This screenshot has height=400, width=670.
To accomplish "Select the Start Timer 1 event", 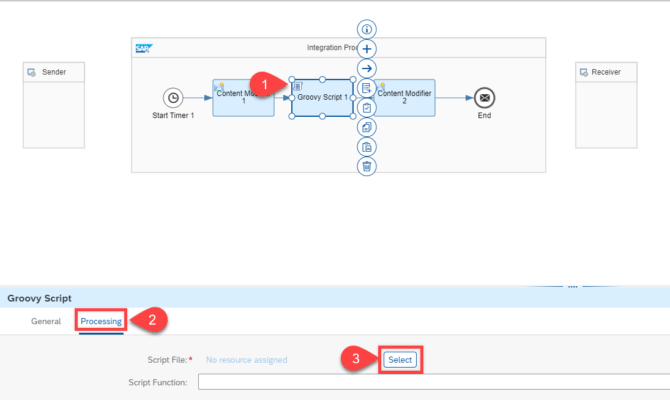I will coord(173,98).
